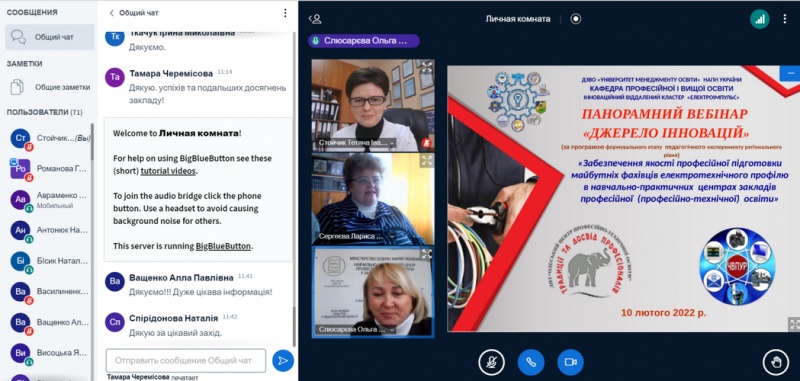Select user Романова Г... in users list

(49, 169)
